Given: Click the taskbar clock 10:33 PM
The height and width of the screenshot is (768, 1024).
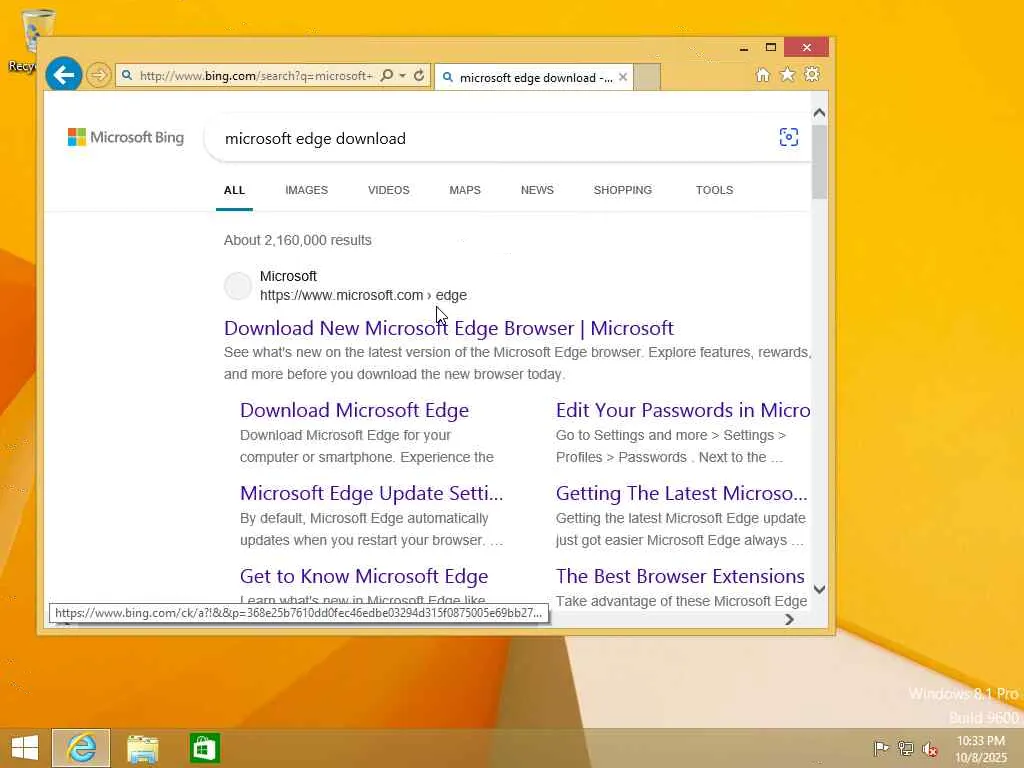Looking at the screenshot, I should click(981, 741).
